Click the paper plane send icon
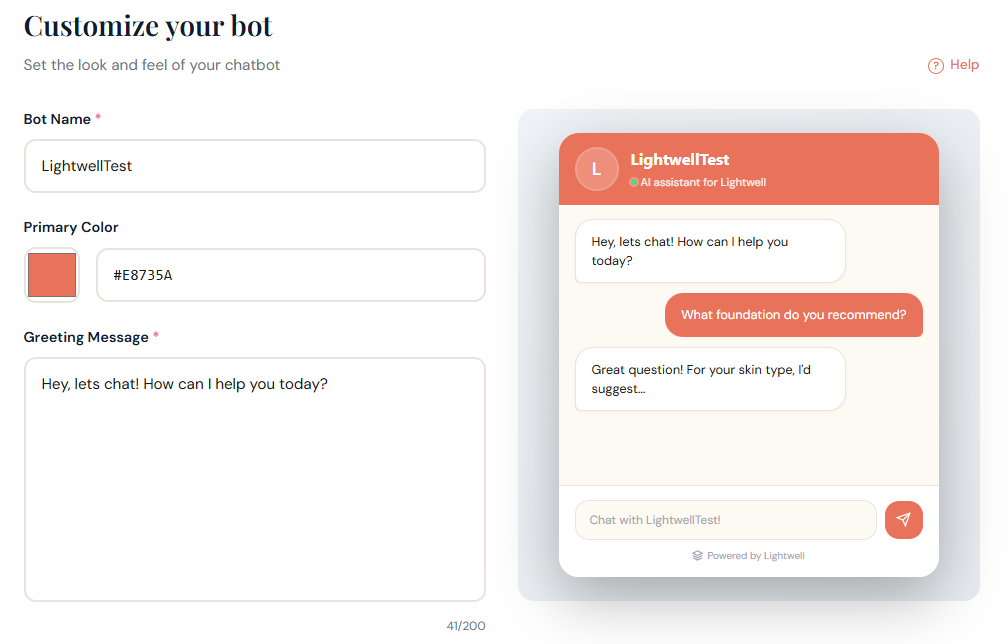 point(904,520)
